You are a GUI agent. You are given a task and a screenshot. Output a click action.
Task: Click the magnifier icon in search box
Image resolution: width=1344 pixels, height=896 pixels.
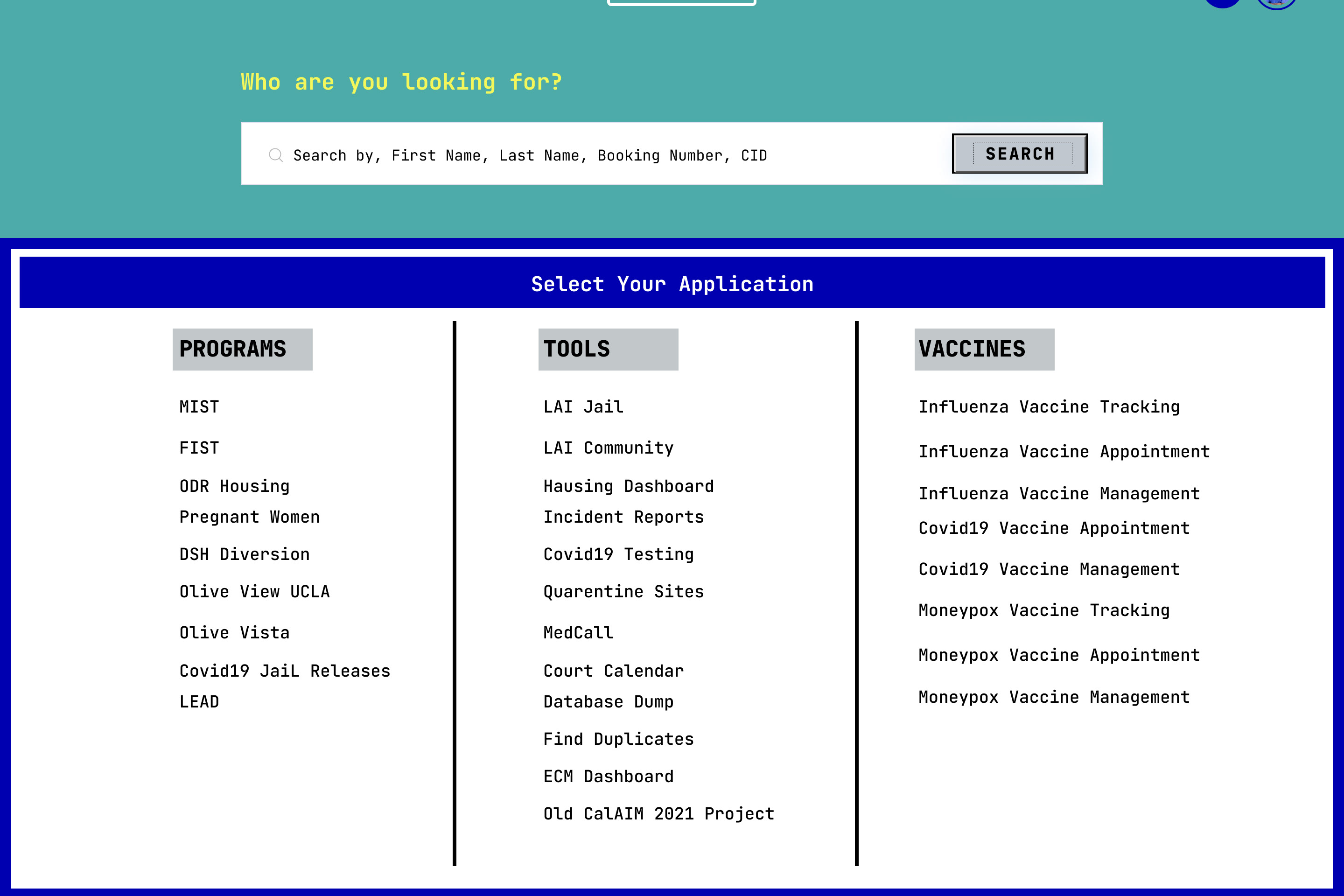click(x=276, y=155)
